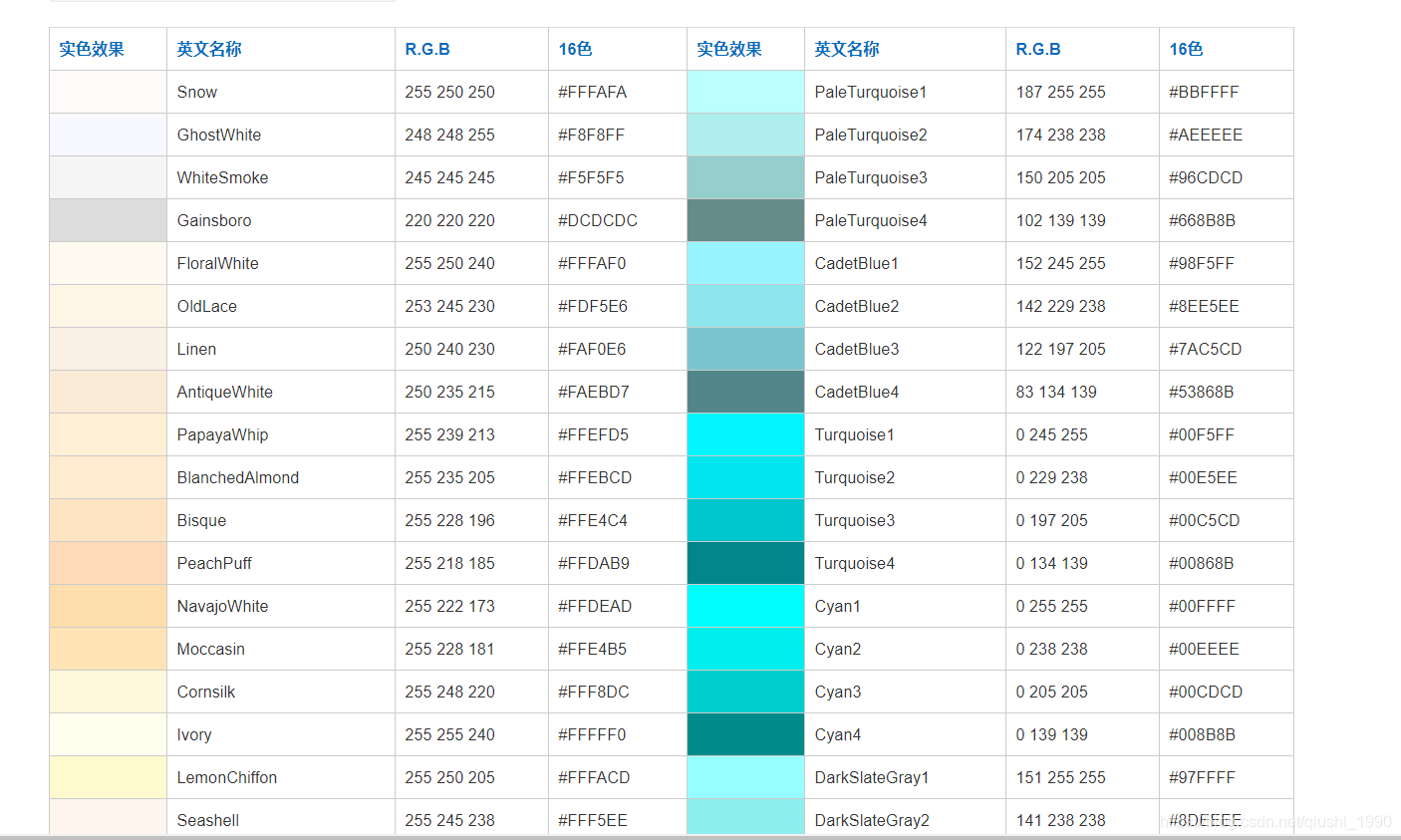This screenshot has height=840, width=1401.
Task: Click RGB value 0 197 205
Action: point(1051,520)
